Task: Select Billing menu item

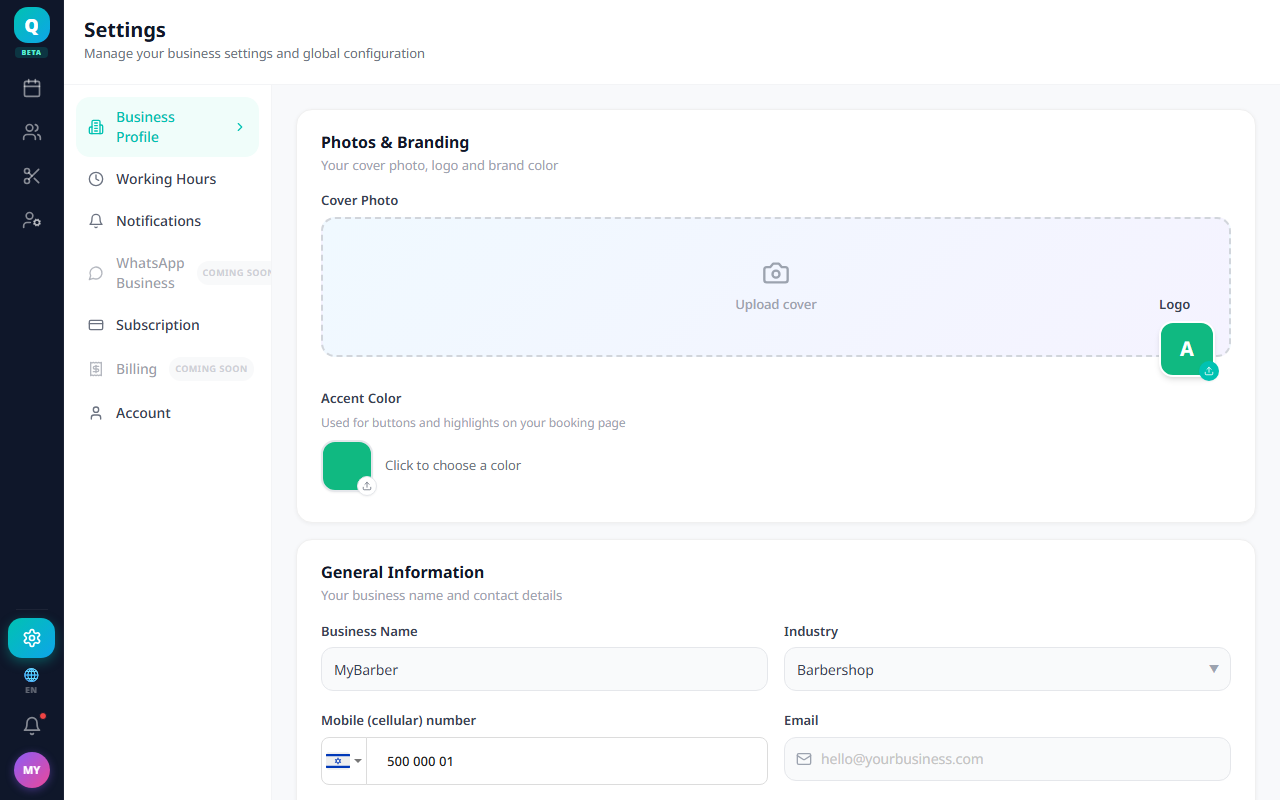Action: click(167, 369)
